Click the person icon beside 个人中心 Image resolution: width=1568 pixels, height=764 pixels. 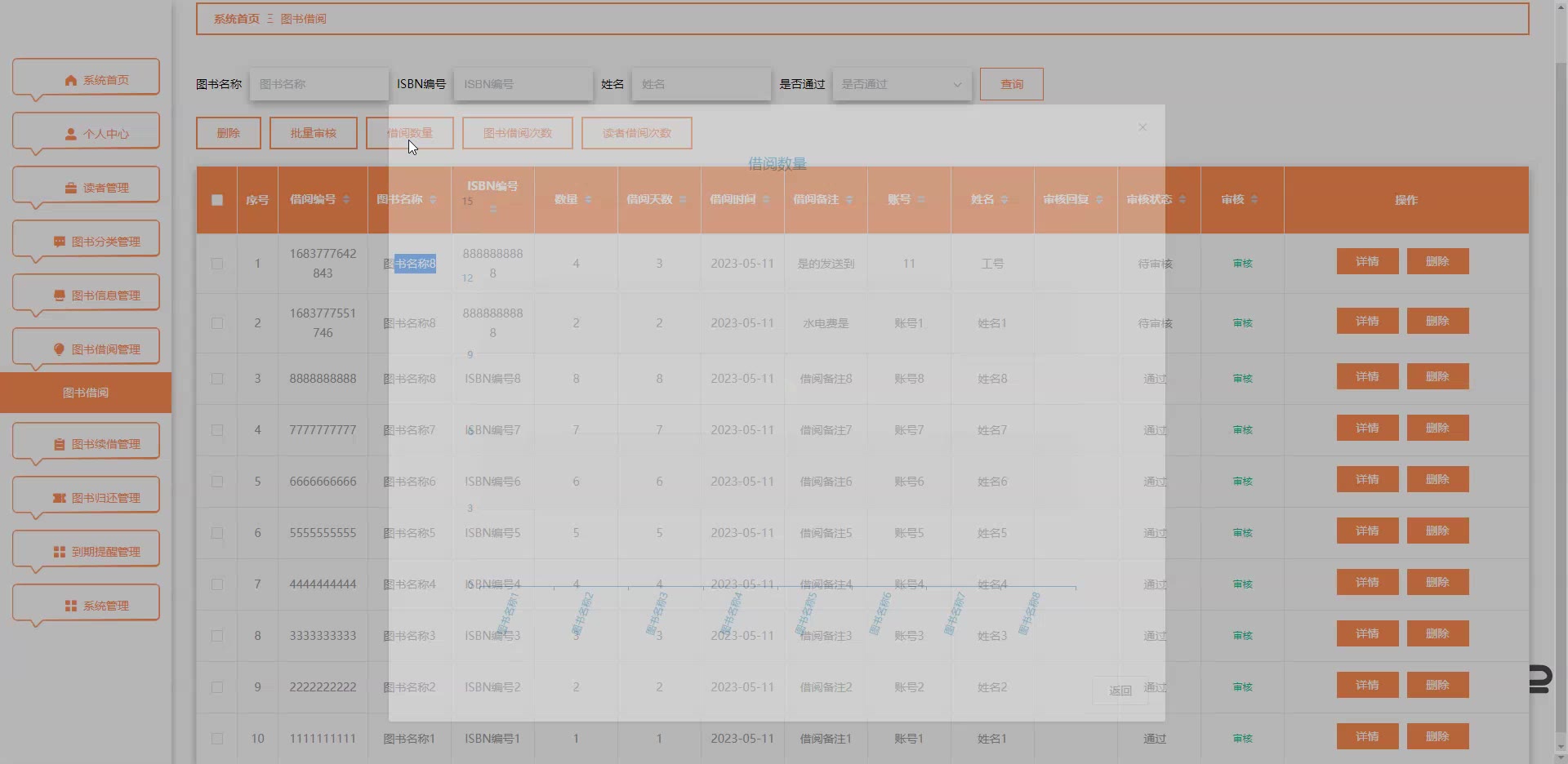pyautogui.click(x=71, y=134)
